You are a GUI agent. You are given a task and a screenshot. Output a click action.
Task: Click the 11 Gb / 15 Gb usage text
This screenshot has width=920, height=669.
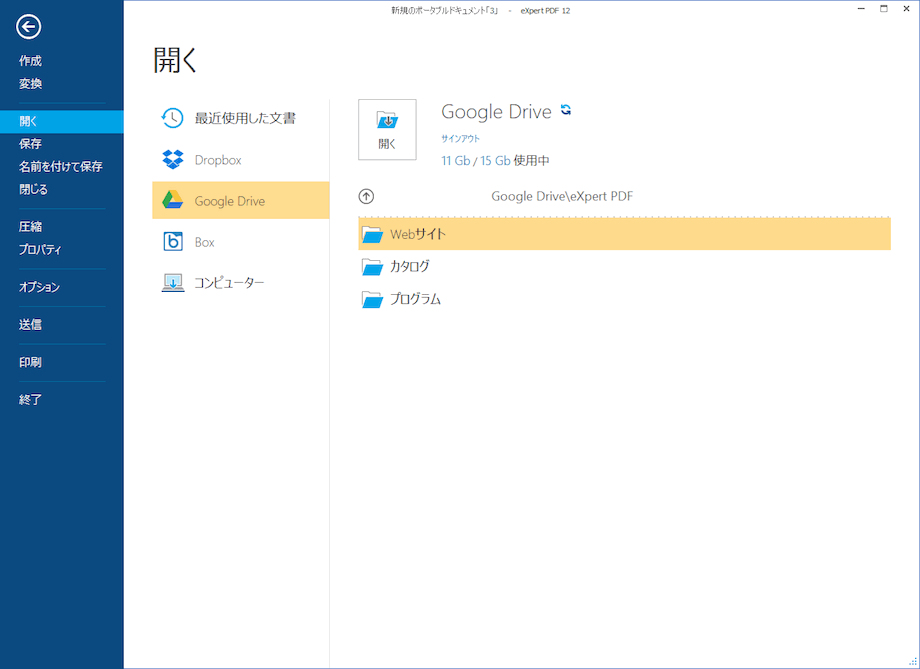[x=495, y=160]
